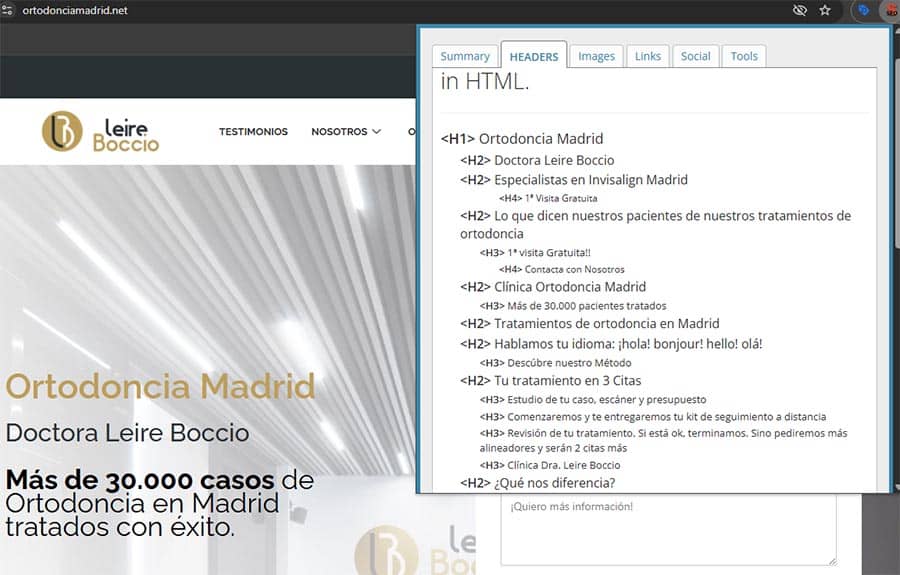Click the address bar URL ortodonciamadrid.net
Image resolution: width=900 pixels, height=575 pixels.
(x=75, y=10)
